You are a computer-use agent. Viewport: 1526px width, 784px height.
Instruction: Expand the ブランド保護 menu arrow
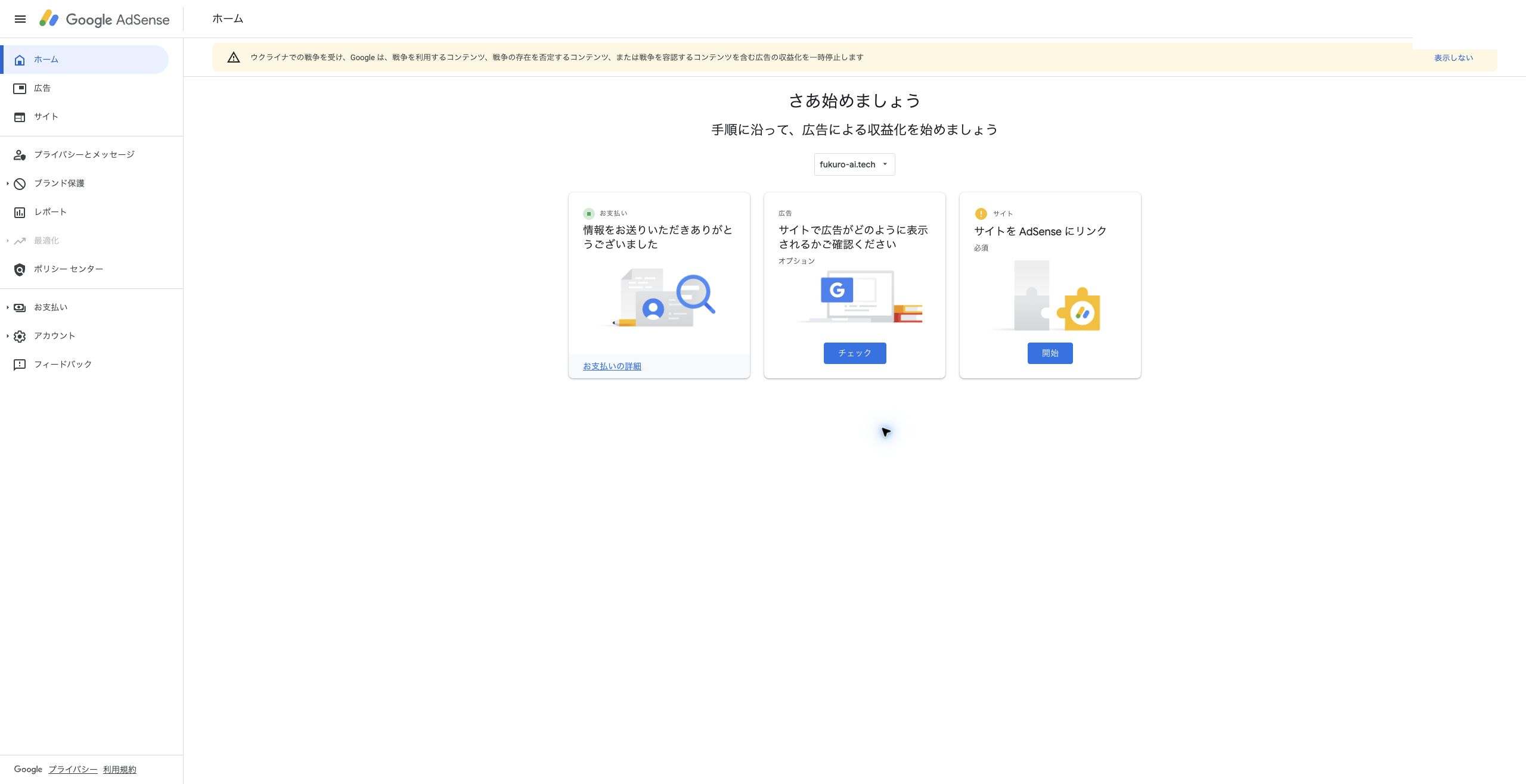[7, 183]
